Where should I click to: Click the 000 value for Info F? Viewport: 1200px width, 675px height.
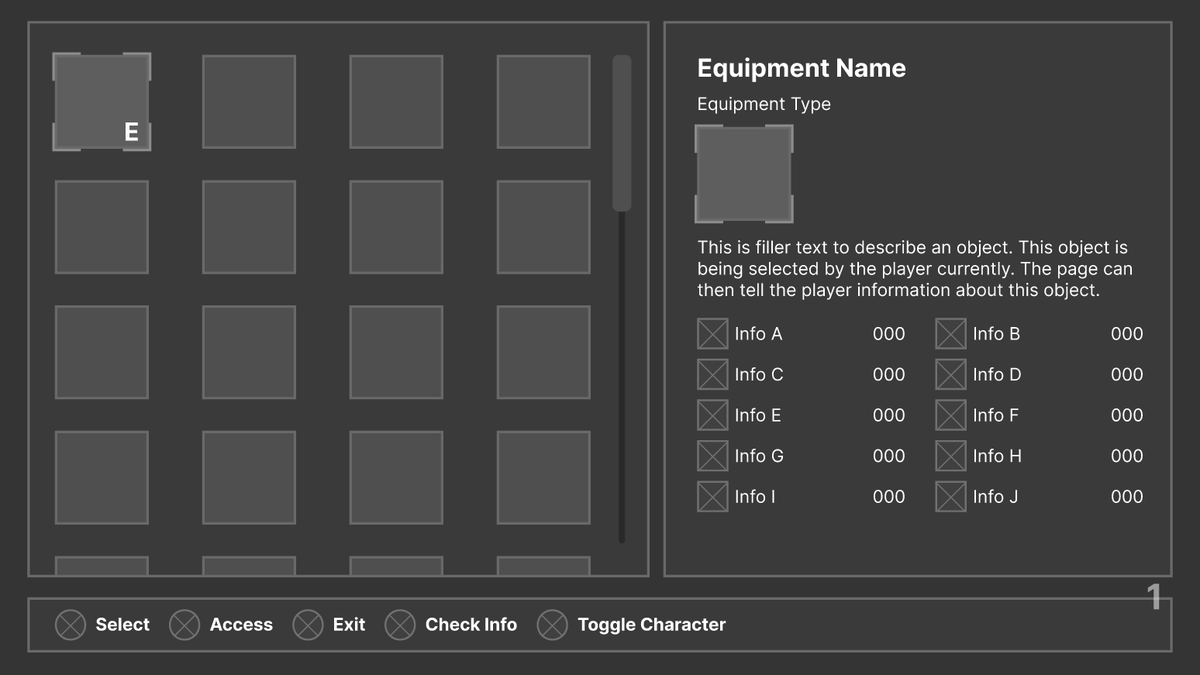pos(1127,415)
